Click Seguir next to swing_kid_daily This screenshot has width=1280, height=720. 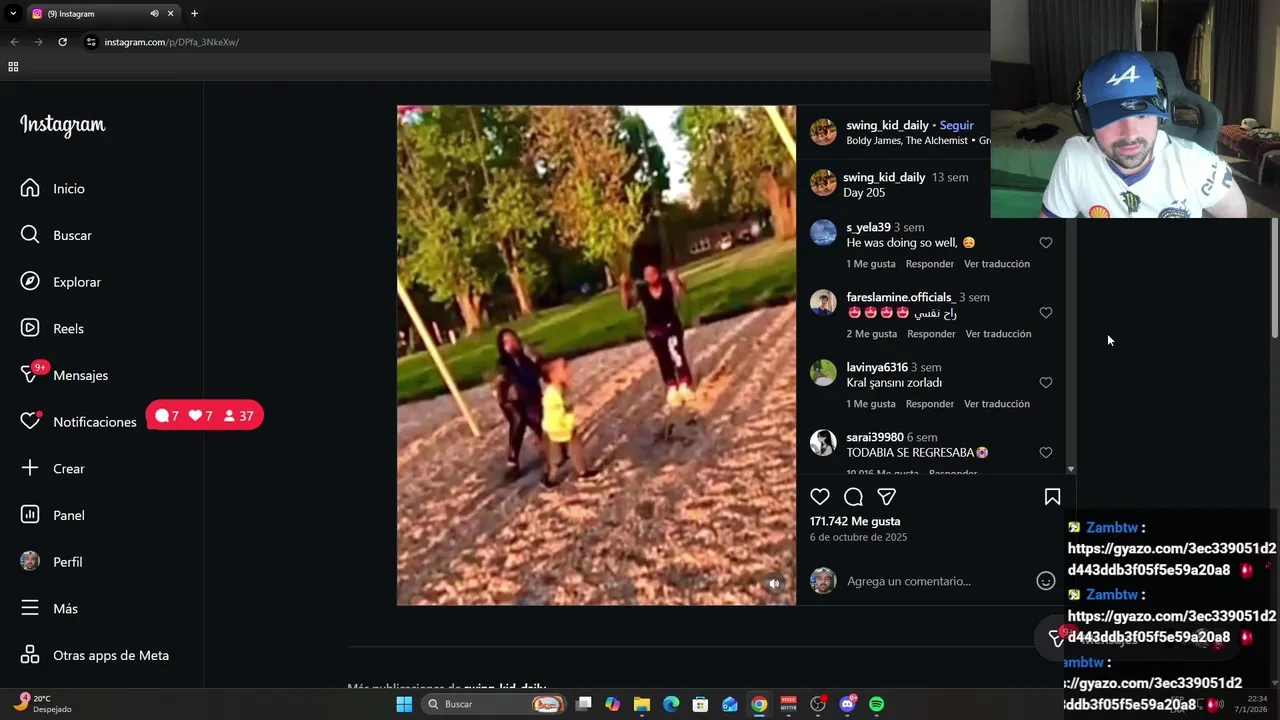click(956, 125)
